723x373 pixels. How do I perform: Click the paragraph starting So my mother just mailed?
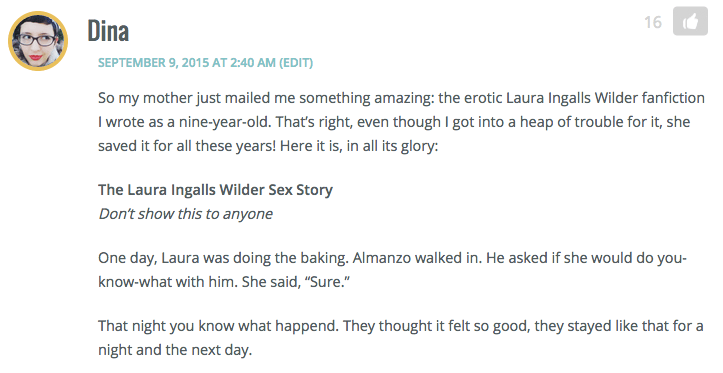click(401, 122)
